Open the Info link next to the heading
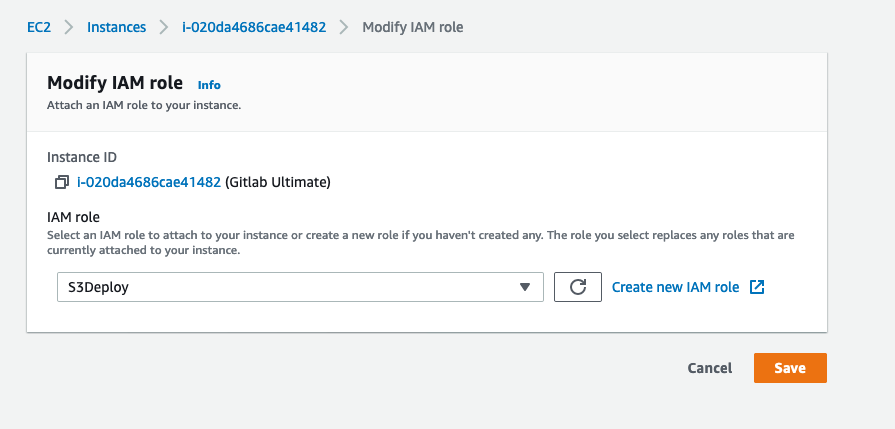This screenshot has width=895, height=429. tap(209, 85)
